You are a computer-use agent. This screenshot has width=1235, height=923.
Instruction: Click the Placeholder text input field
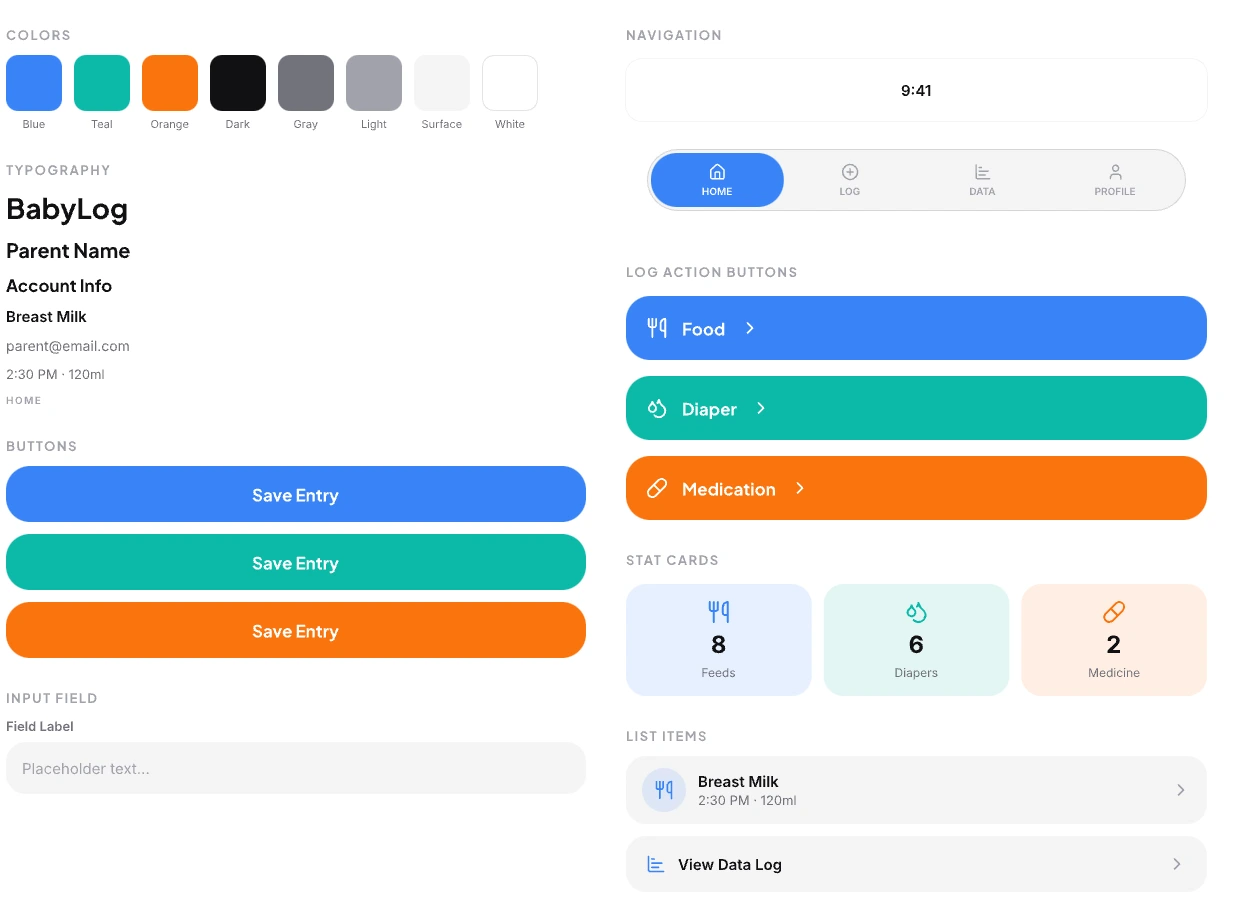(x=296, y=768)
